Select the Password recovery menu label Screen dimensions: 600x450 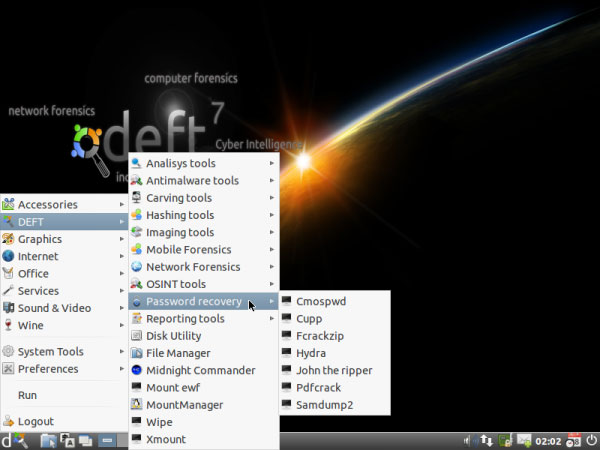[194, 302]
